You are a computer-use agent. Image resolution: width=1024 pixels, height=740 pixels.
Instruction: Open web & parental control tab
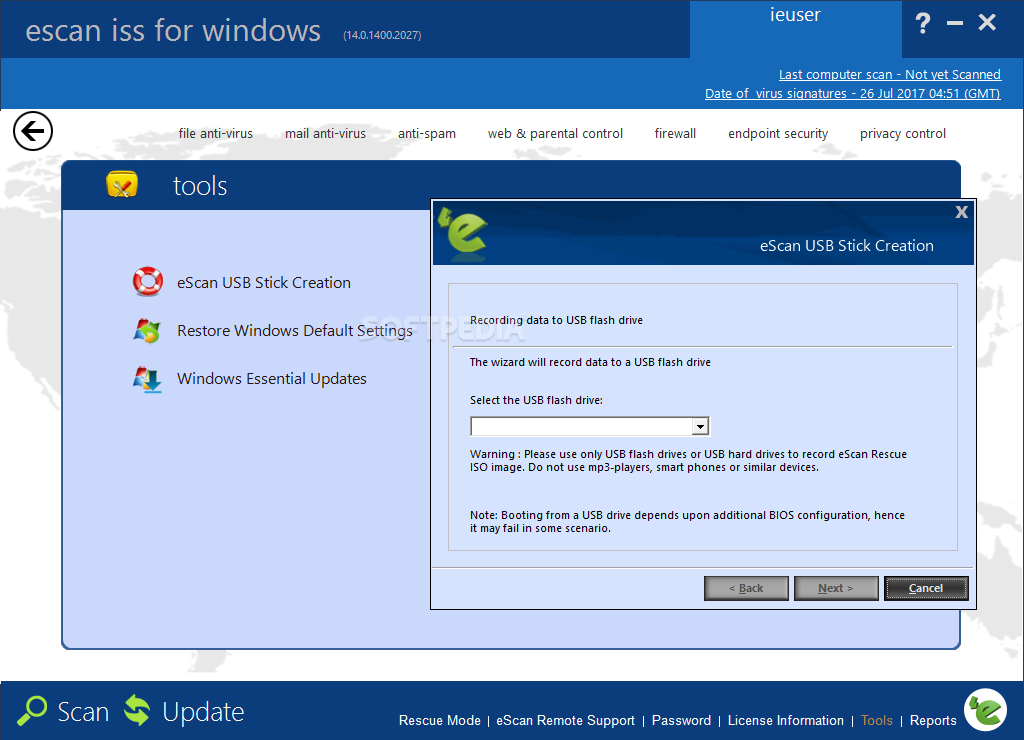tap(555, 133)
